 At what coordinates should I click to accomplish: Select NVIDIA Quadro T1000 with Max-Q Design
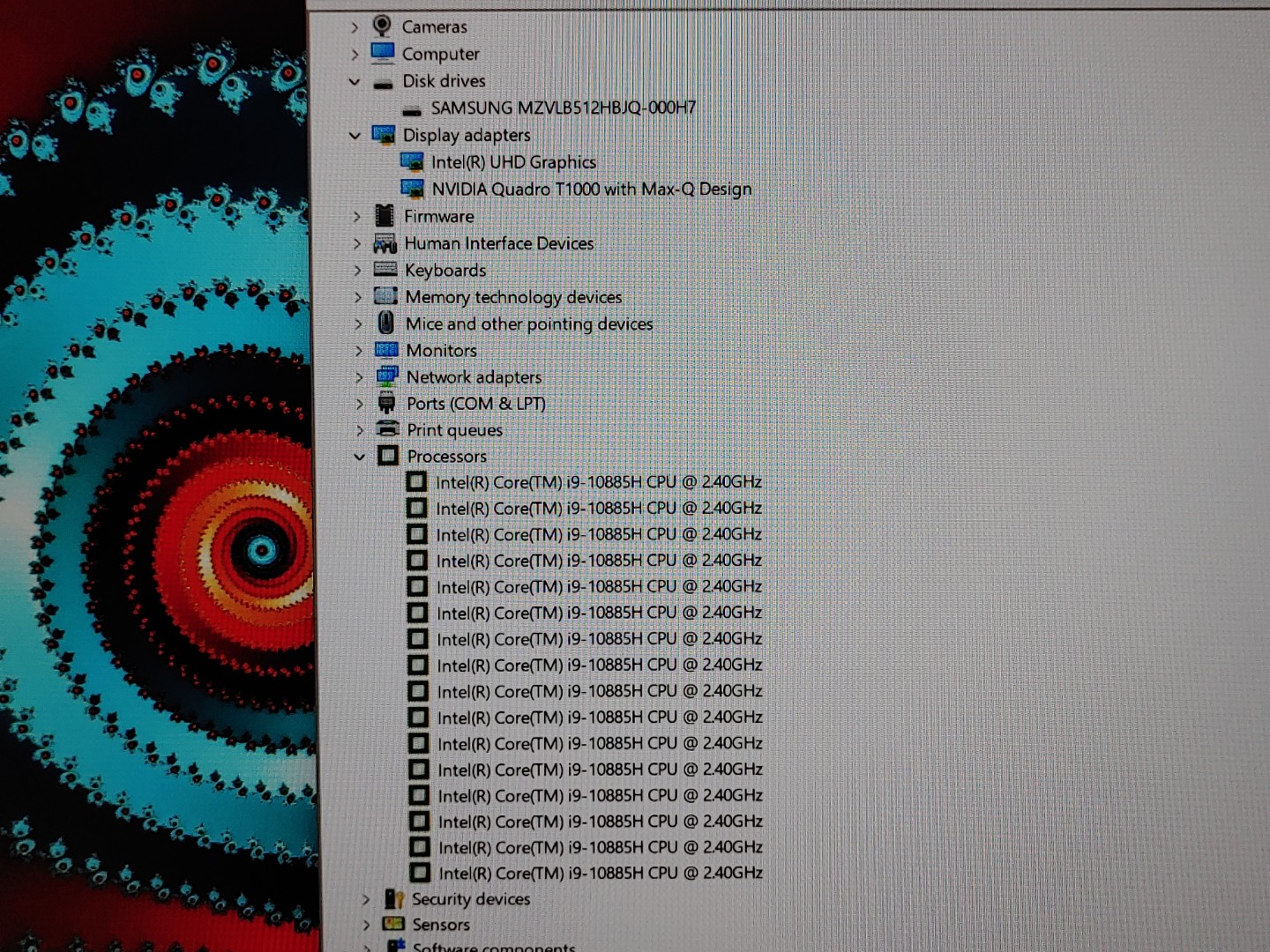(x=591, y=189)
